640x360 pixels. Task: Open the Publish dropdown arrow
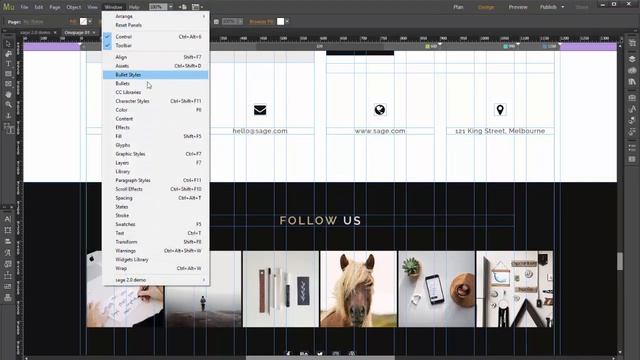coord(562,7)
